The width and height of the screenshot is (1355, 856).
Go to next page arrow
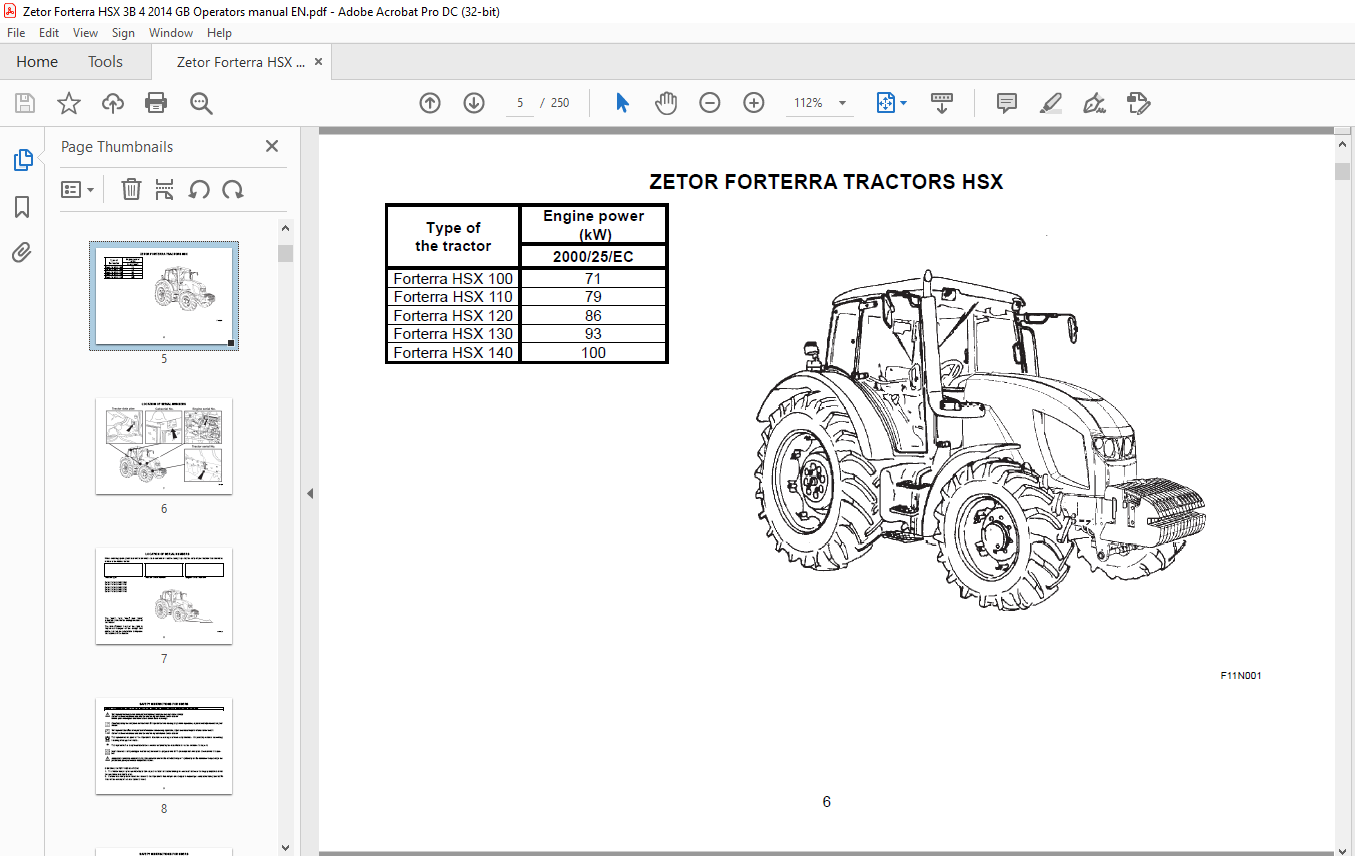point(474,103)
